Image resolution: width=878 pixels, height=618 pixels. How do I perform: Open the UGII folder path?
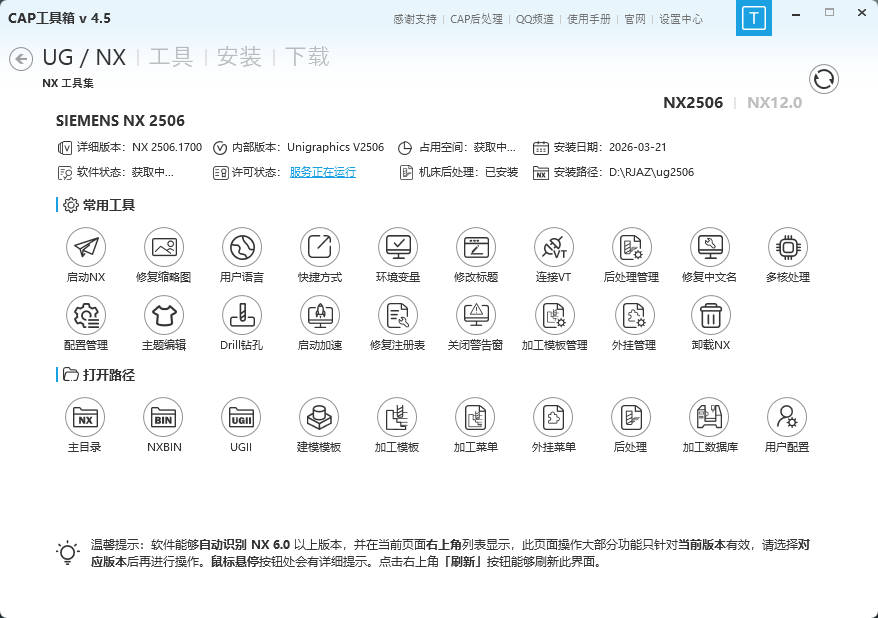click(241, 417)
